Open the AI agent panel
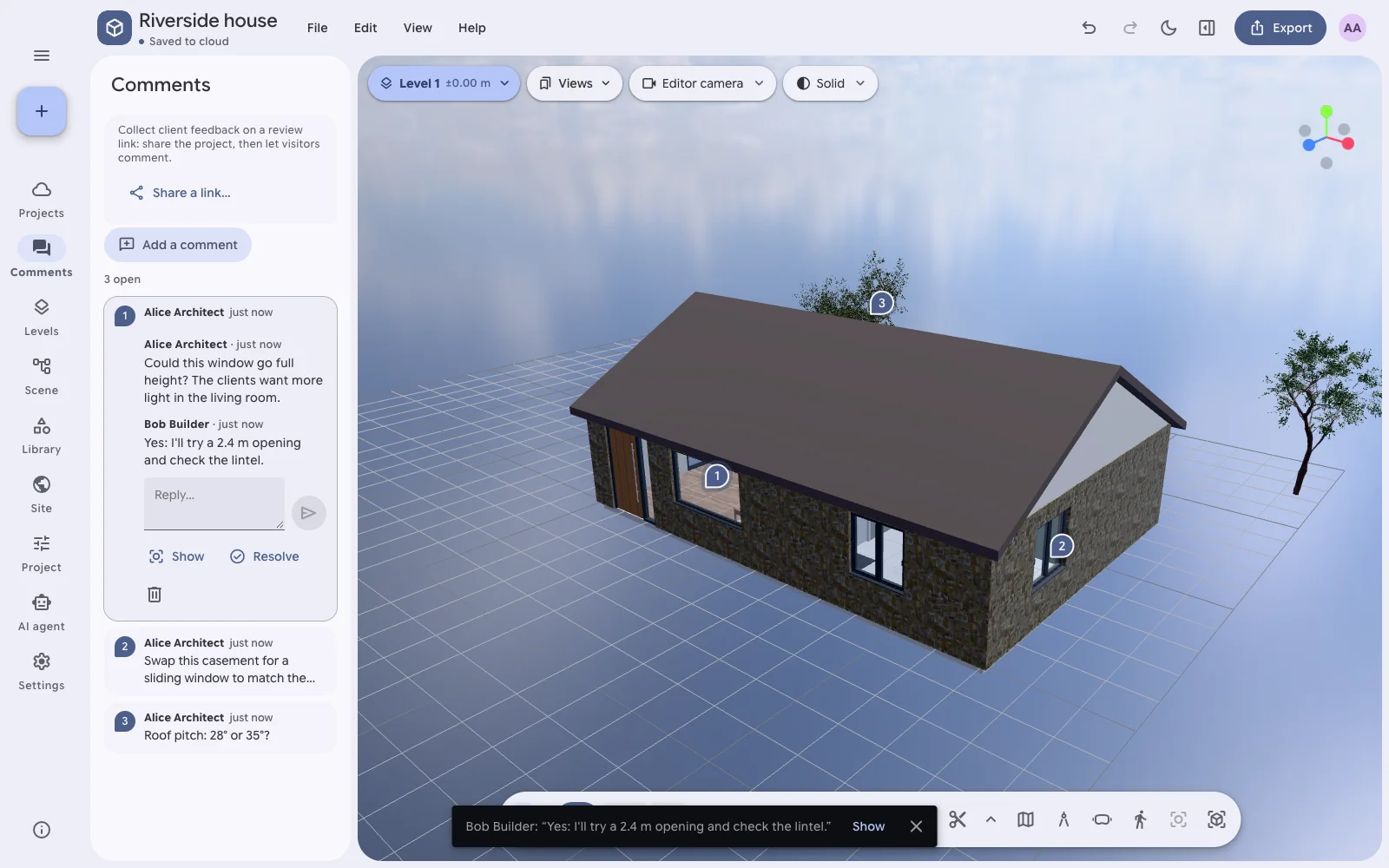Screen dimensions: 1389x868 pyautogui.click(x=42, y=613)
